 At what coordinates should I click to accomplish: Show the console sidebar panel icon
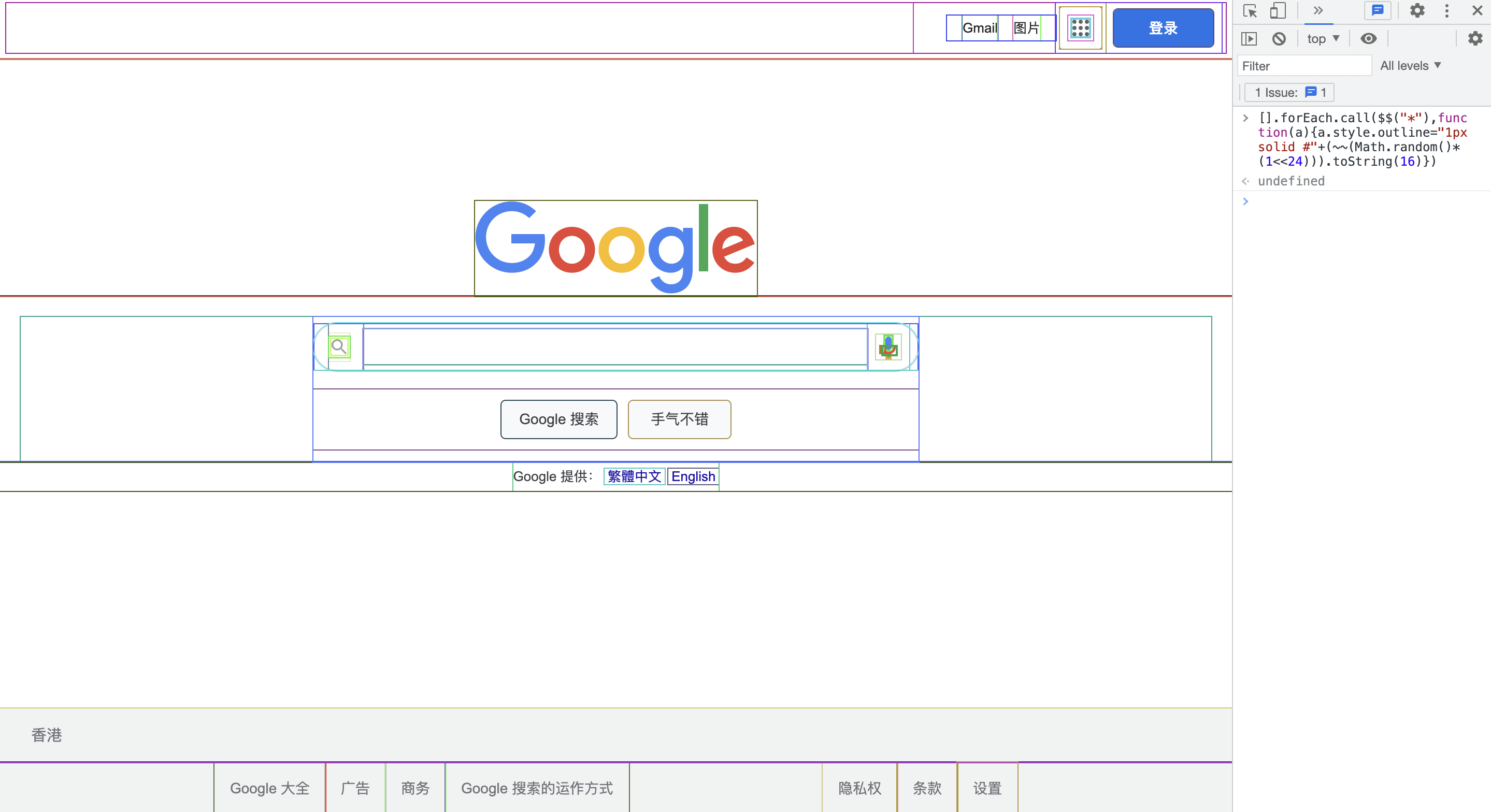point(1249,39)
